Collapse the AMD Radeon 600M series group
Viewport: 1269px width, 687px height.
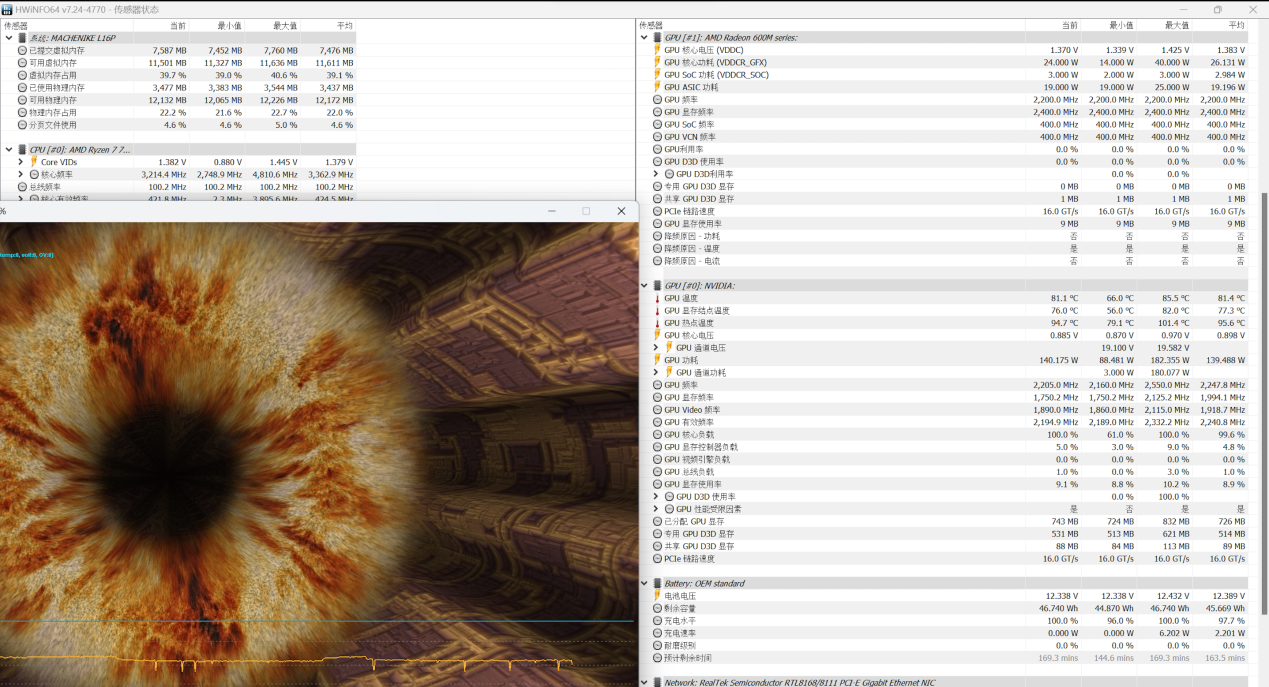click(x=644, y=38)
